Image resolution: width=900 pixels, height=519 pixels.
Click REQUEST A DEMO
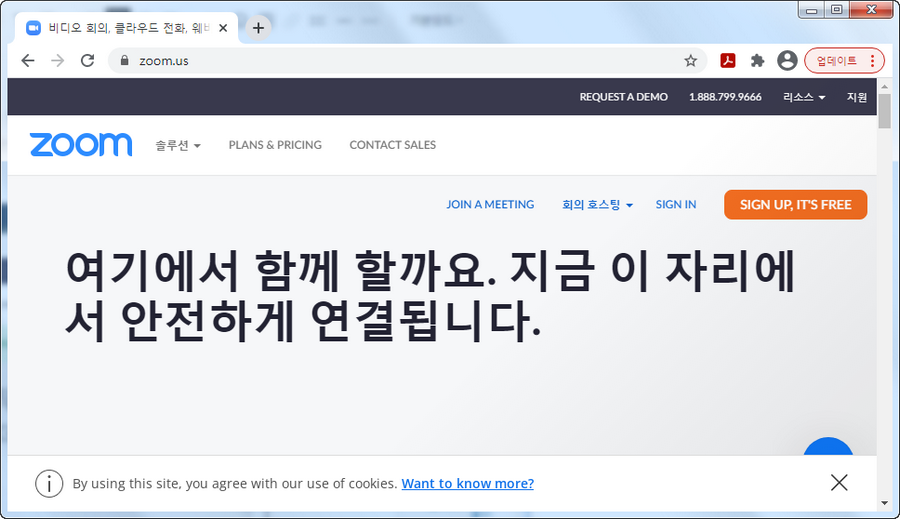pyautogui.click(x=623, y=97)
